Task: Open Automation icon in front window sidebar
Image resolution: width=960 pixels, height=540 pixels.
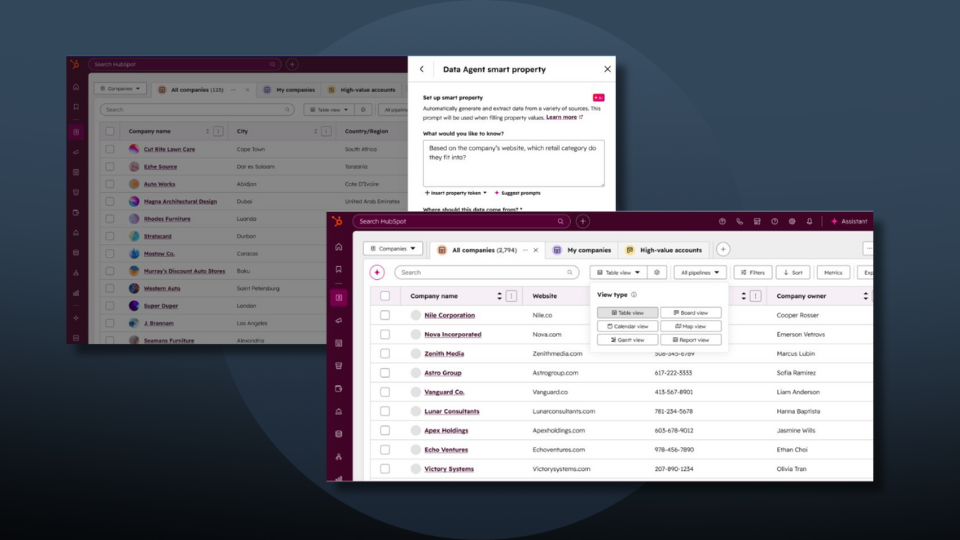Action: (x=339, y=456)
